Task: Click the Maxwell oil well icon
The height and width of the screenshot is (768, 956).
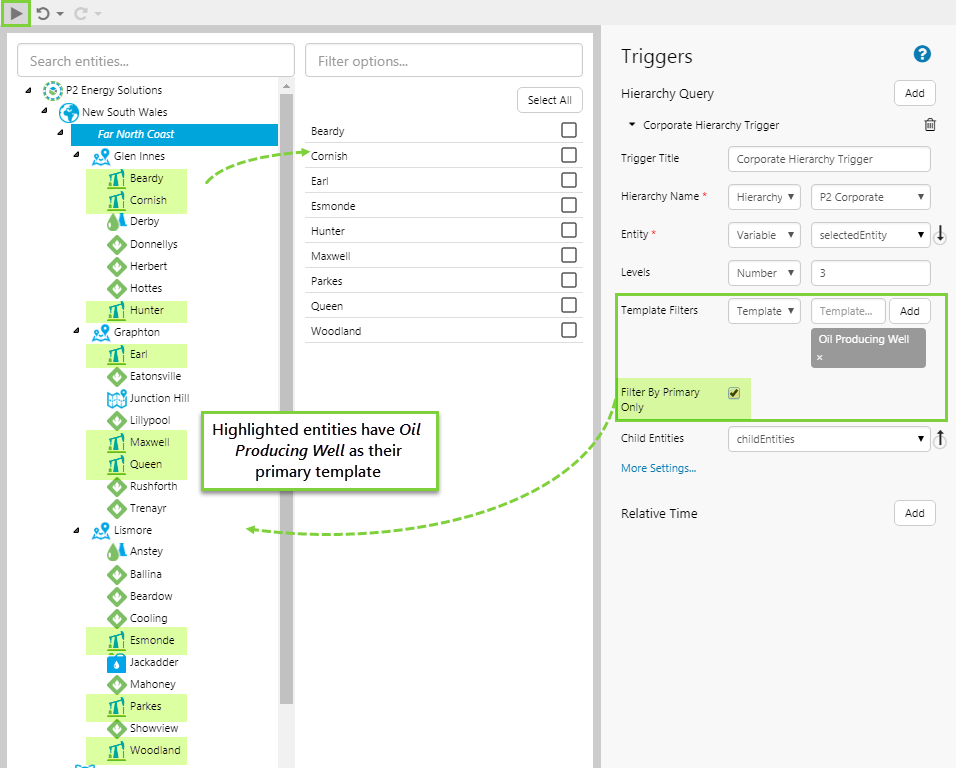Action: pos(116,443)
